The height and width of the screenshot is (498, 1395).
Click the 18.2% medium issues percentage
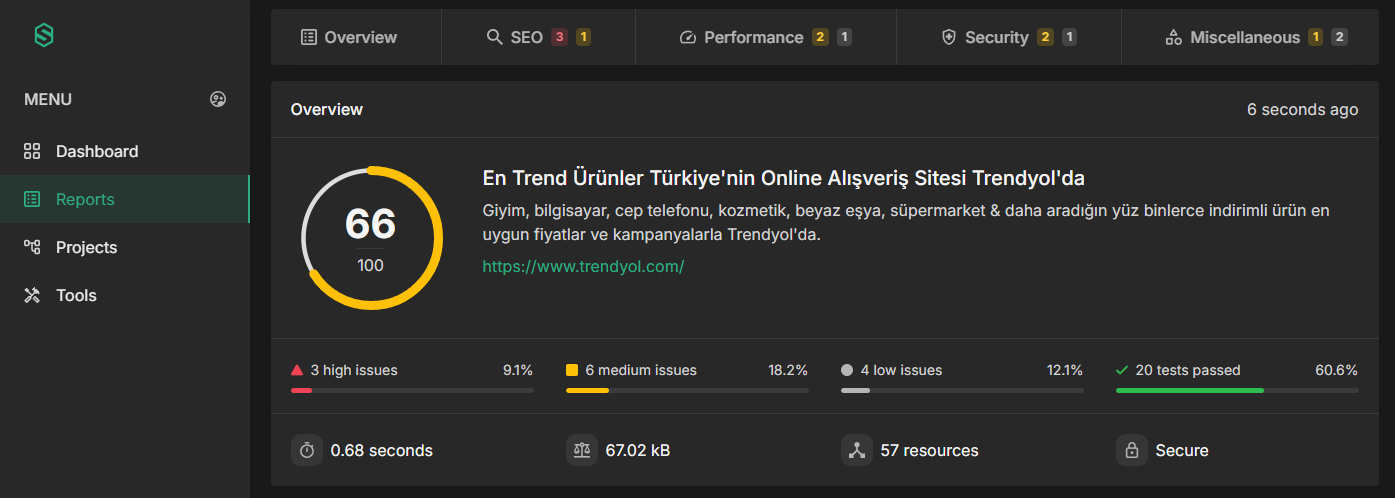(788, 370)
